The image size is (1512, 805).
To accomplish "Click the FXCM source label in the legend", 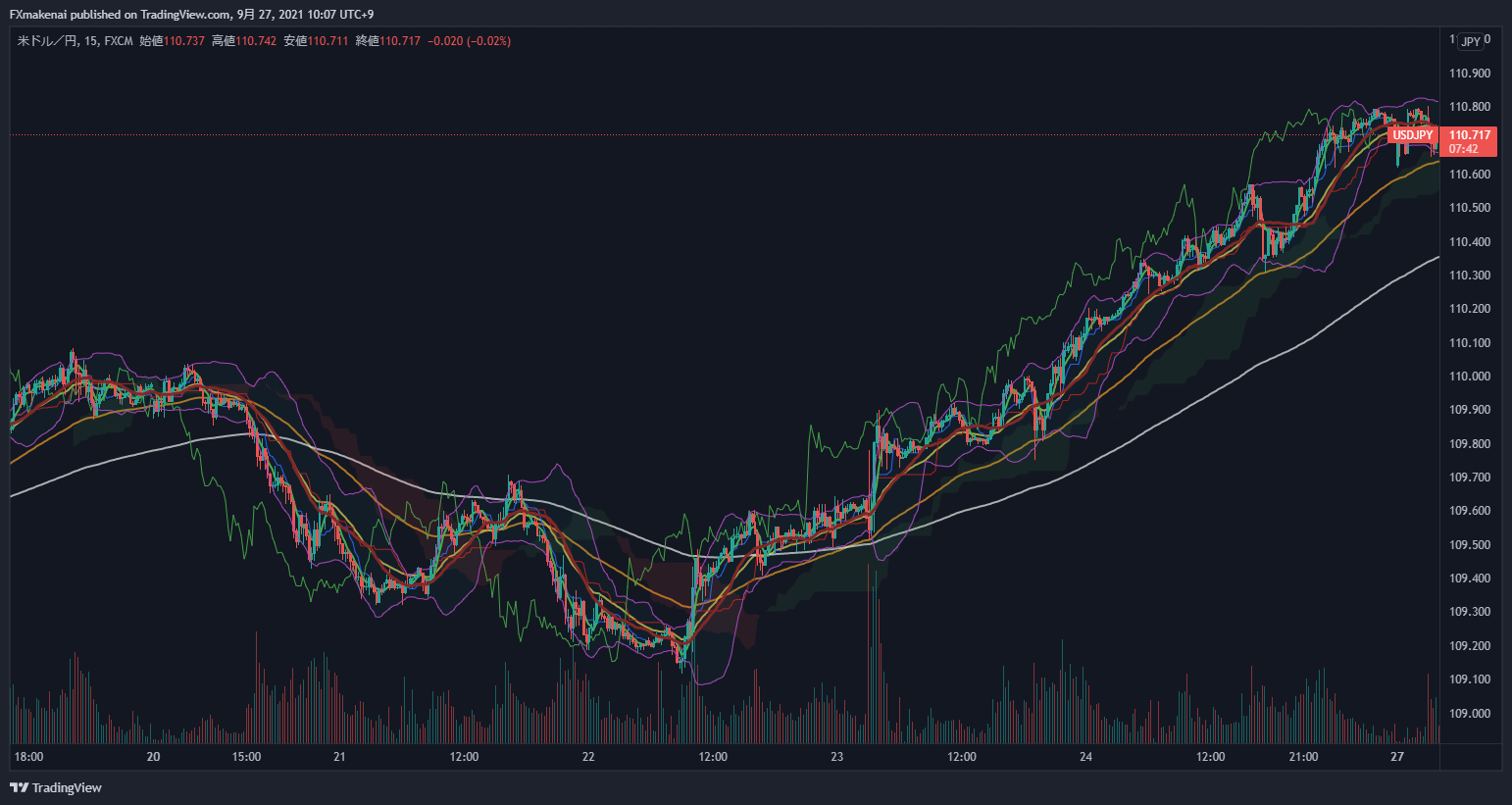I will tap(119, 41).
